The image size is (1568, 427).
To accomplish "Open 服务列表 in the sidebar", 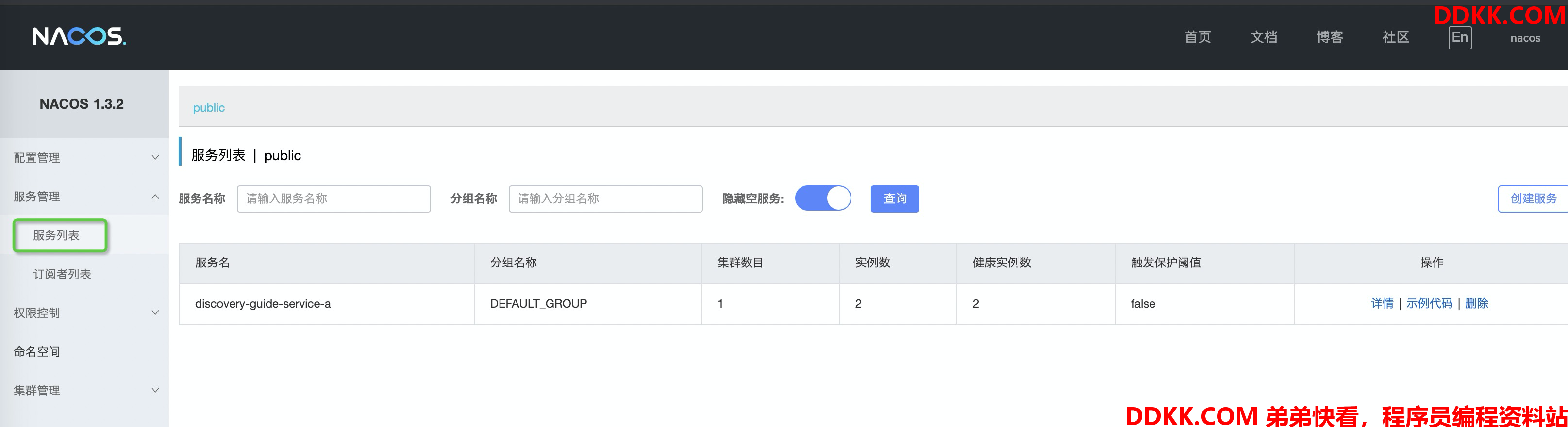I will [x=57, y=235].
